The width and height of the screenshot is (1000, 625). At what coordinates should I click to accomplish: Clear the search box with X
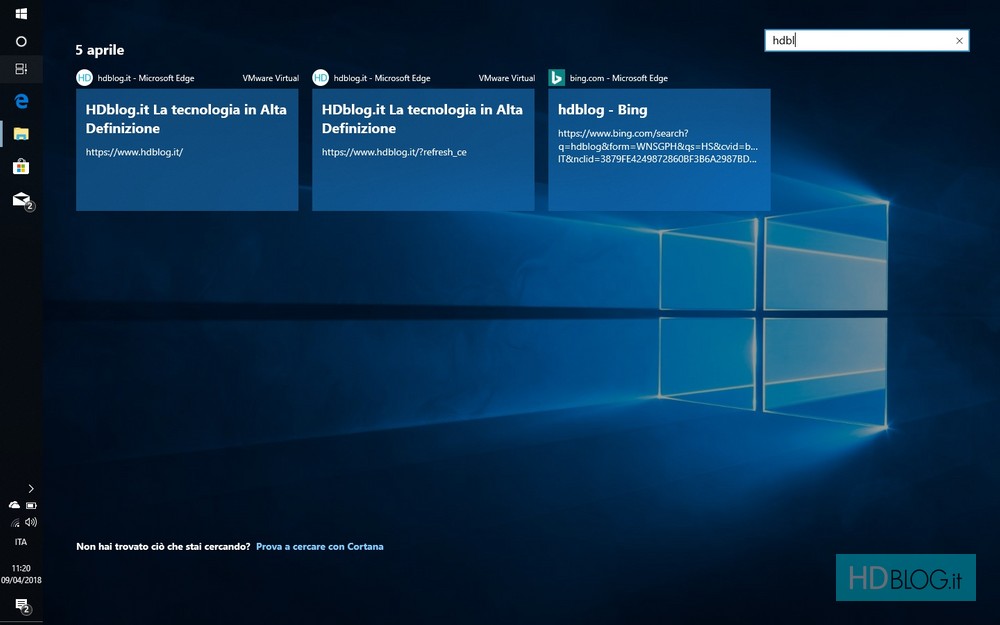pyautogui.click(x=959, y=41)
